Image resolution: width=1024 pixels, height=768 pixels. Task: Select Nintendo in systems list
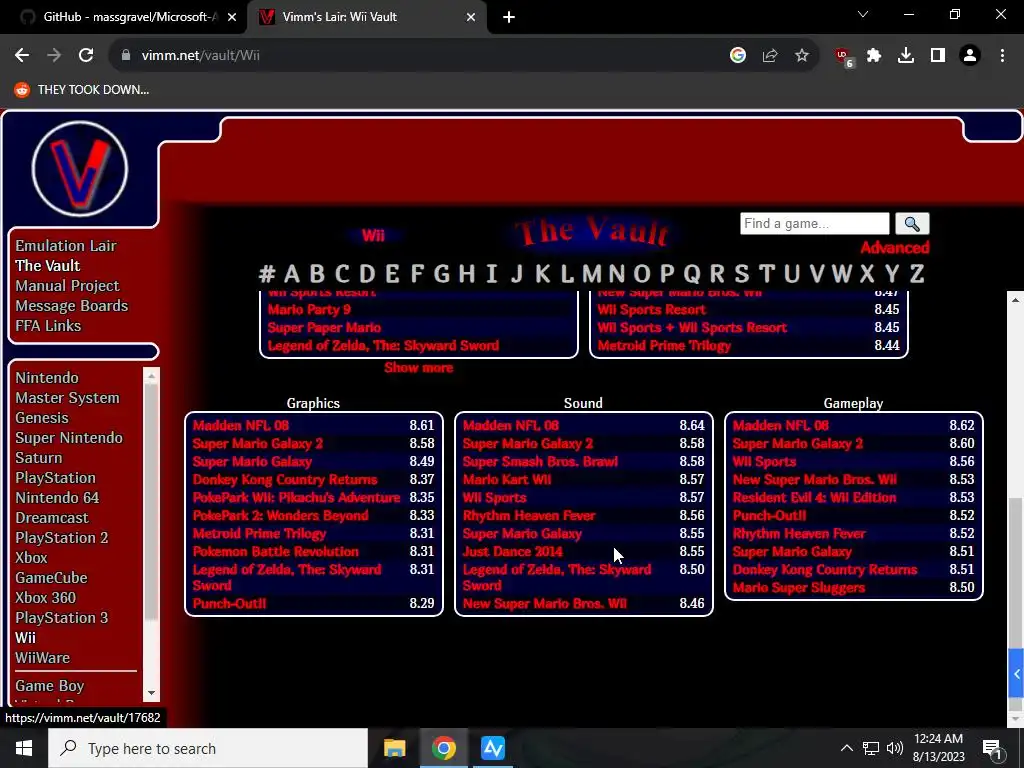(47, 378)
